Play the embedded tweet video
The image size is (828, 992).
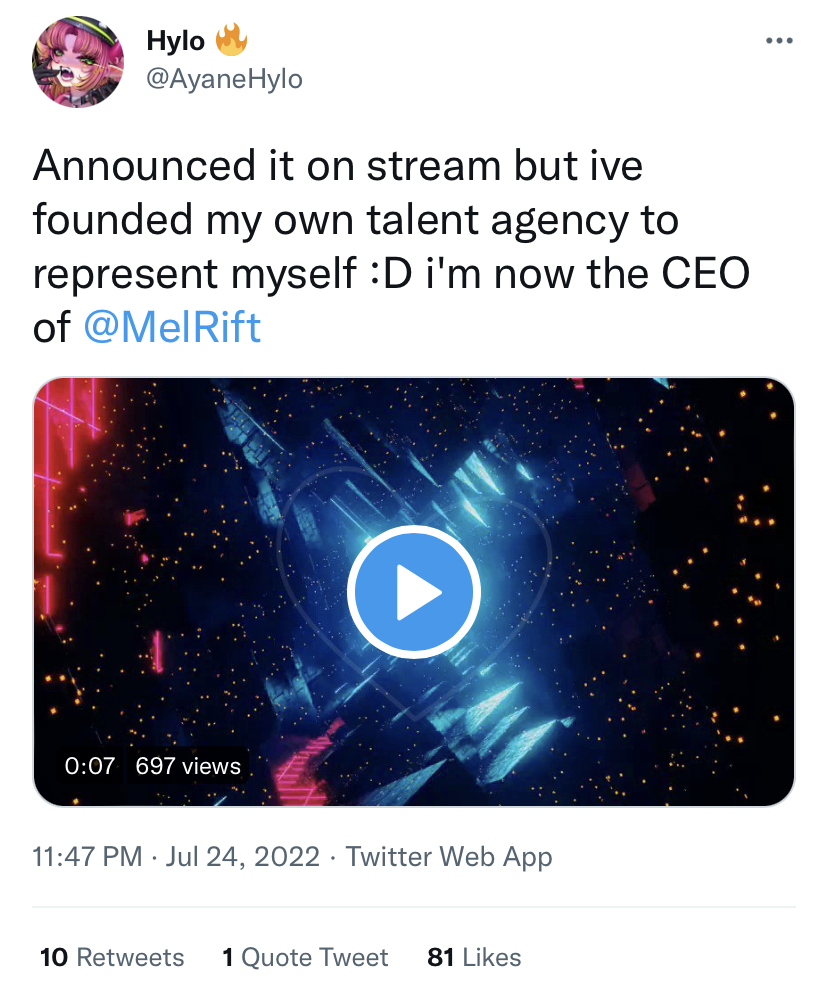[414, 593]
